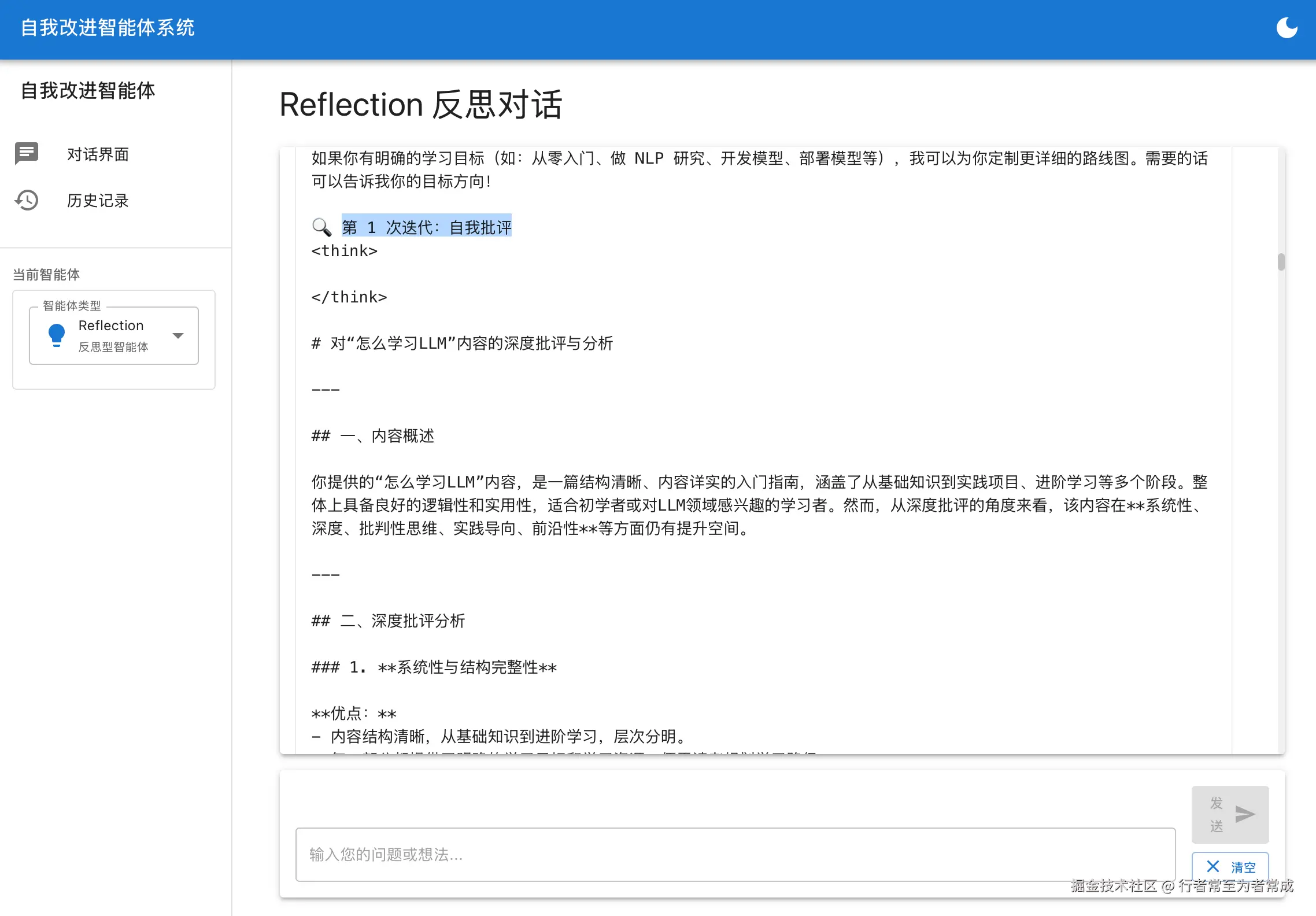Click the lightbulb Reflection agent icon
This screenshot has width=1316, height=916.
57,335
